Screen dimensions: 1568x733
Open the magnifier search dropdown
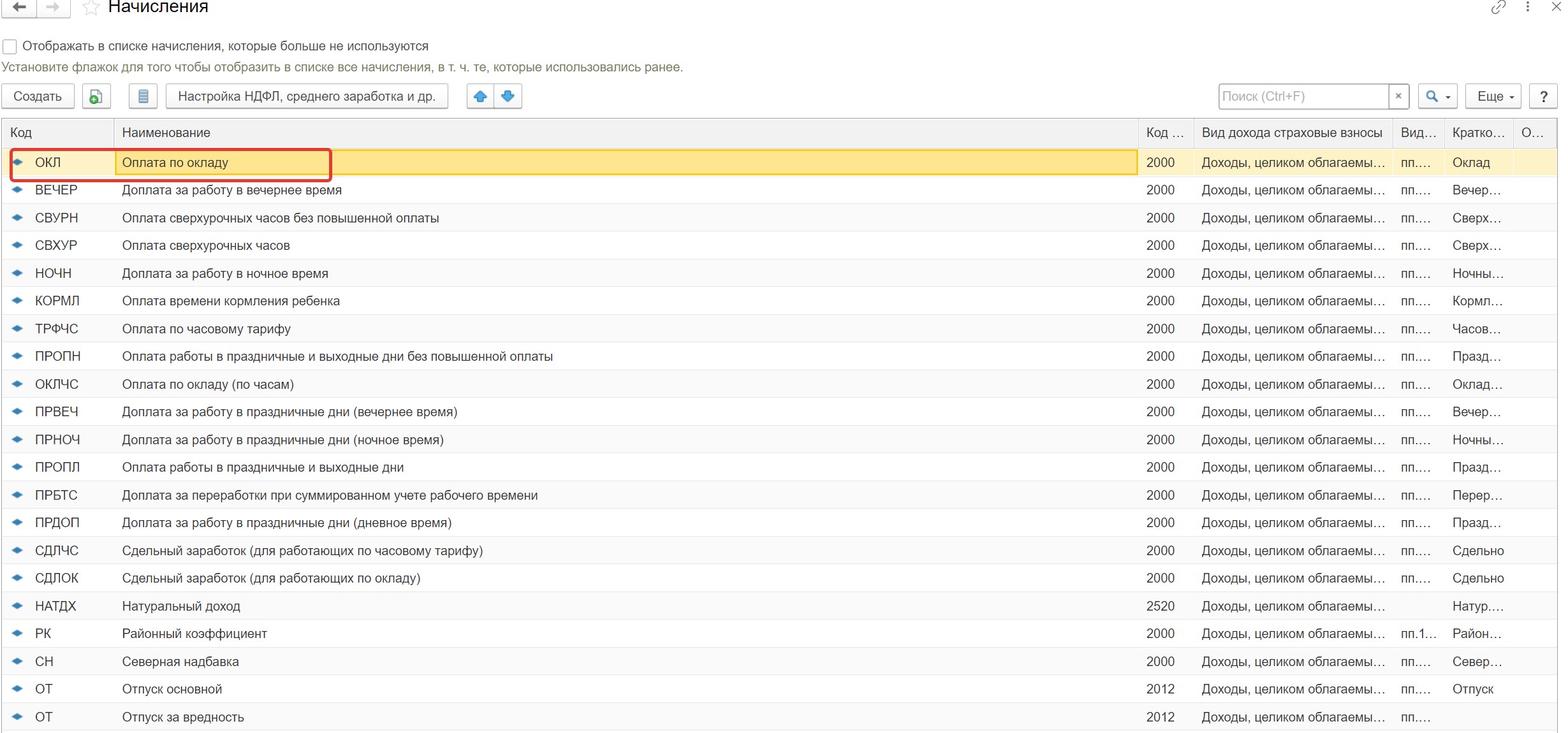1438,96
